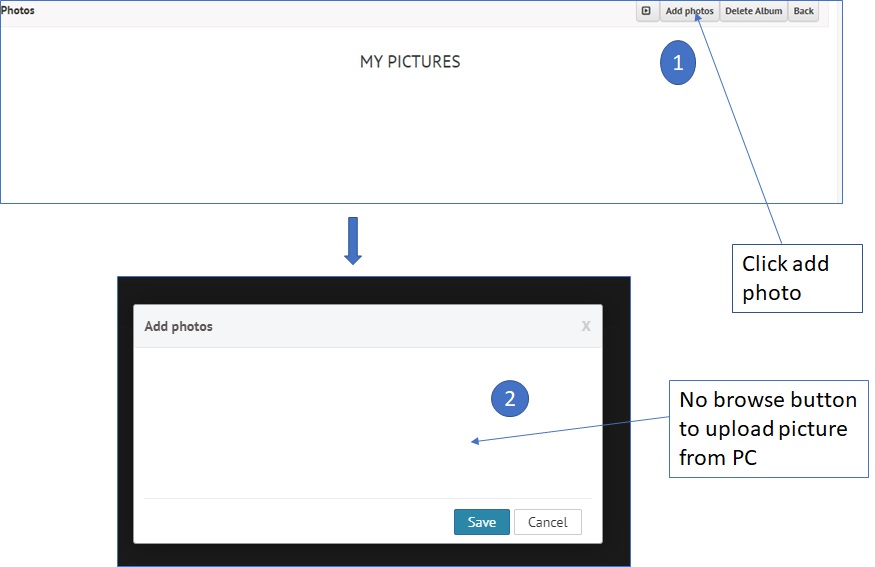Click the blue circle numbered 1
875x567 pixels.
pos(677,63)
